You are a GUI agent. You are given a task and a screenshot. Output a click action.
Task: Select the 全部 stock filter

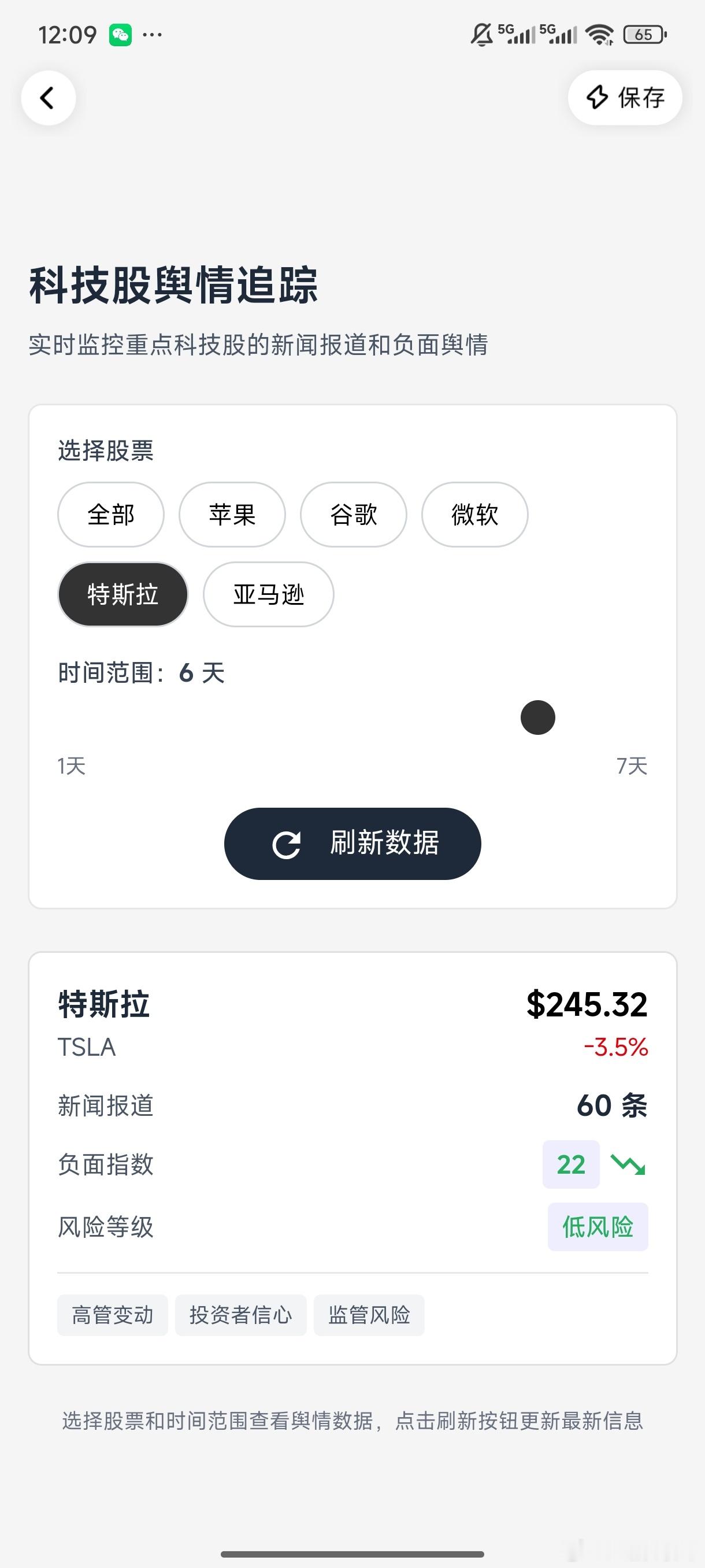click(111, 515)
